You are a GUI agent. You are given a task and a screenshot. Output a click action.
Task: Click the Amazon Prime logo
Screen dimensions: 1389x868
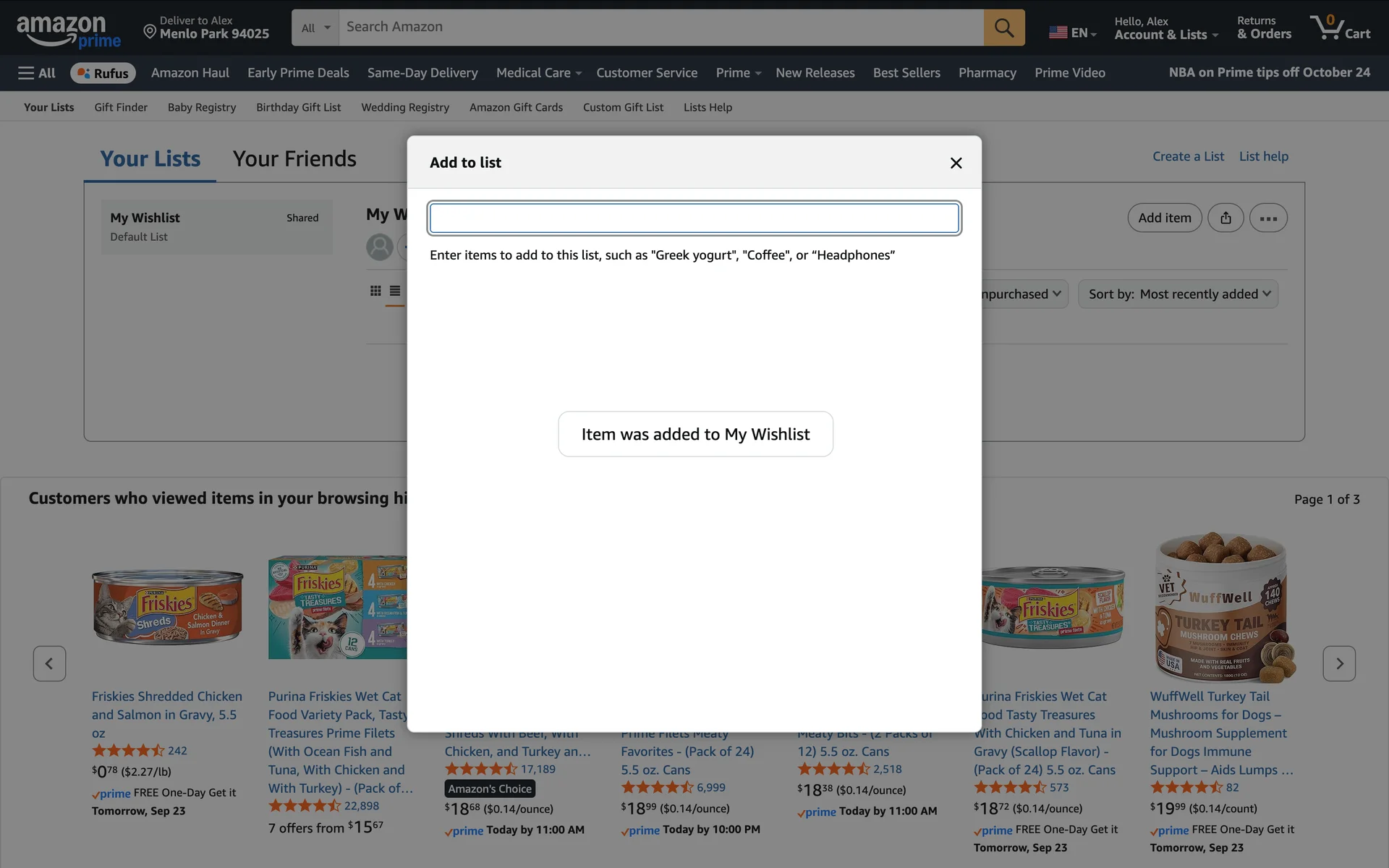click(68, 32)
